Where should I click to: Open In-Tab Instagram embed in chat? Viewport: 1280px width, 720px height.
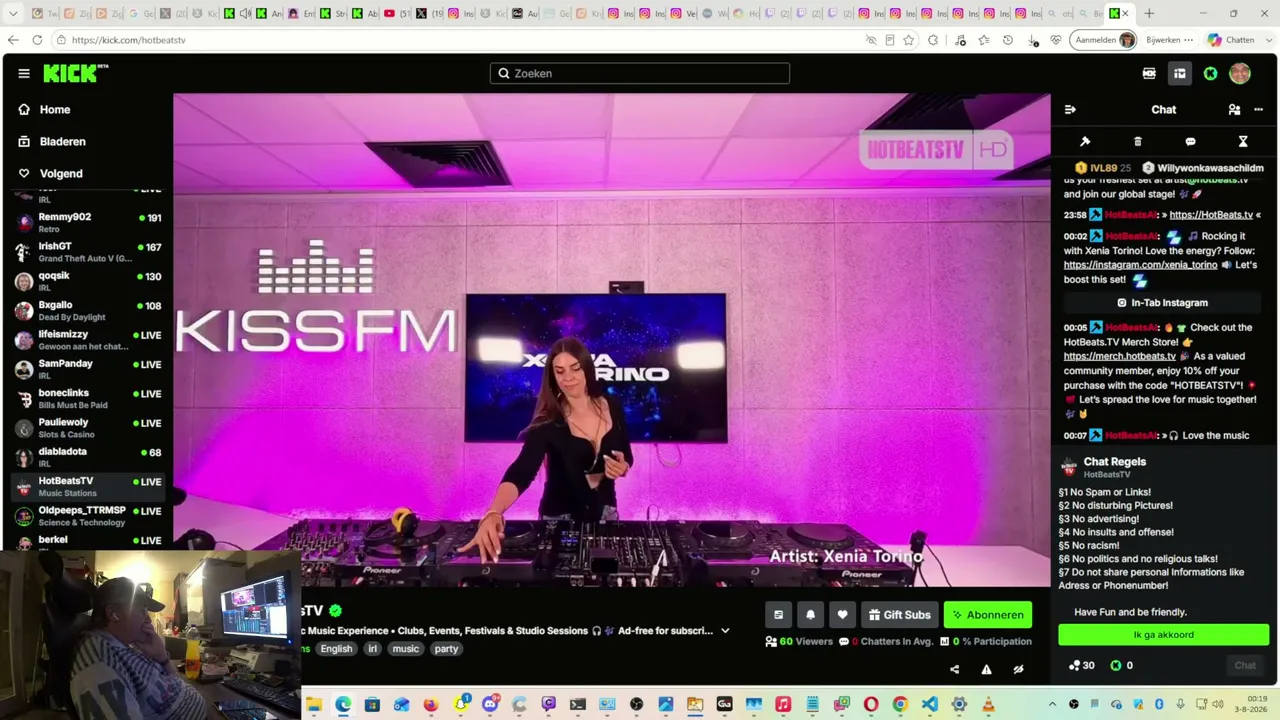(x=1162, y=303)
